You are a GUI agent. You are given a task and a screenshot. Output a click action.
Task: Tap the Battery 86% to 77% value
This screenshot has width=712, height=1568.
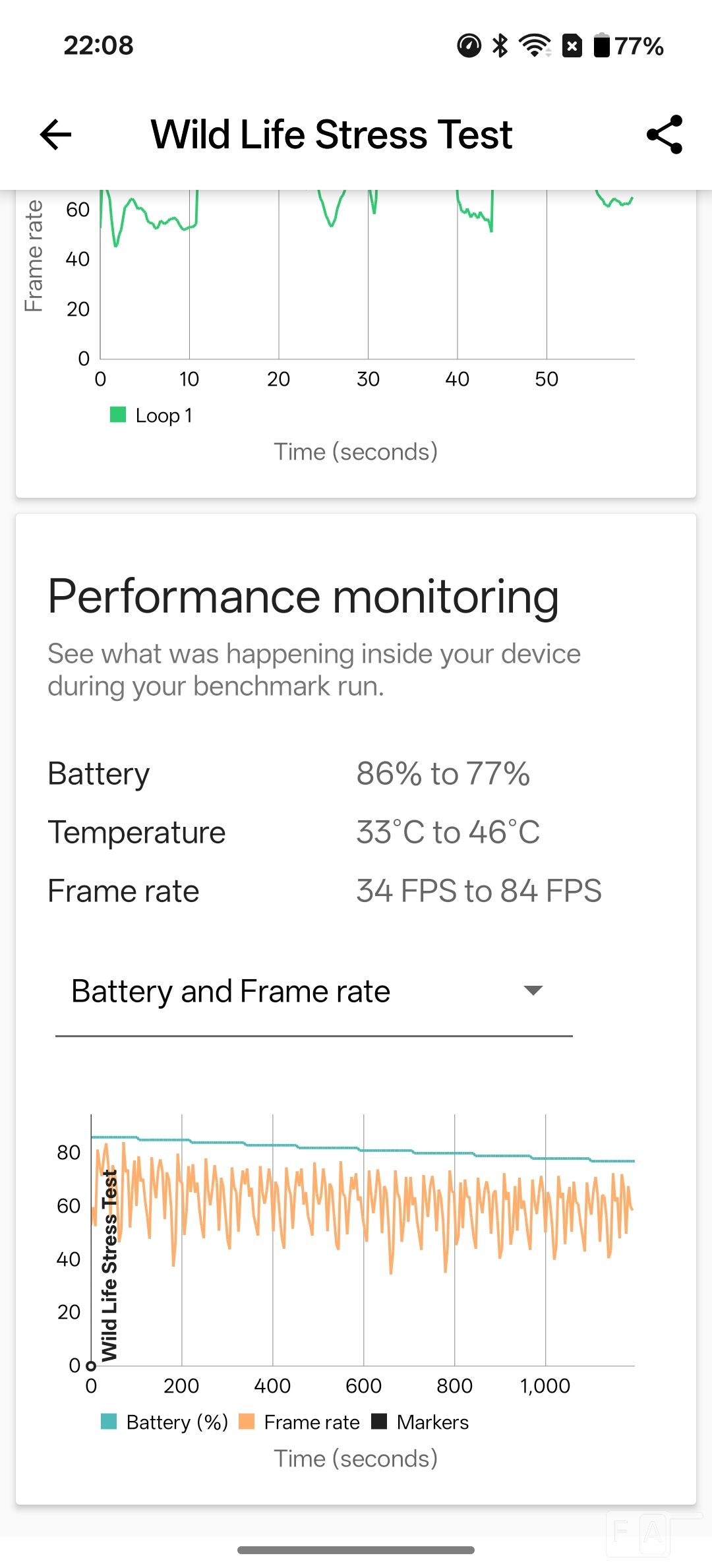pyautogui.click(x=443, y=773)
